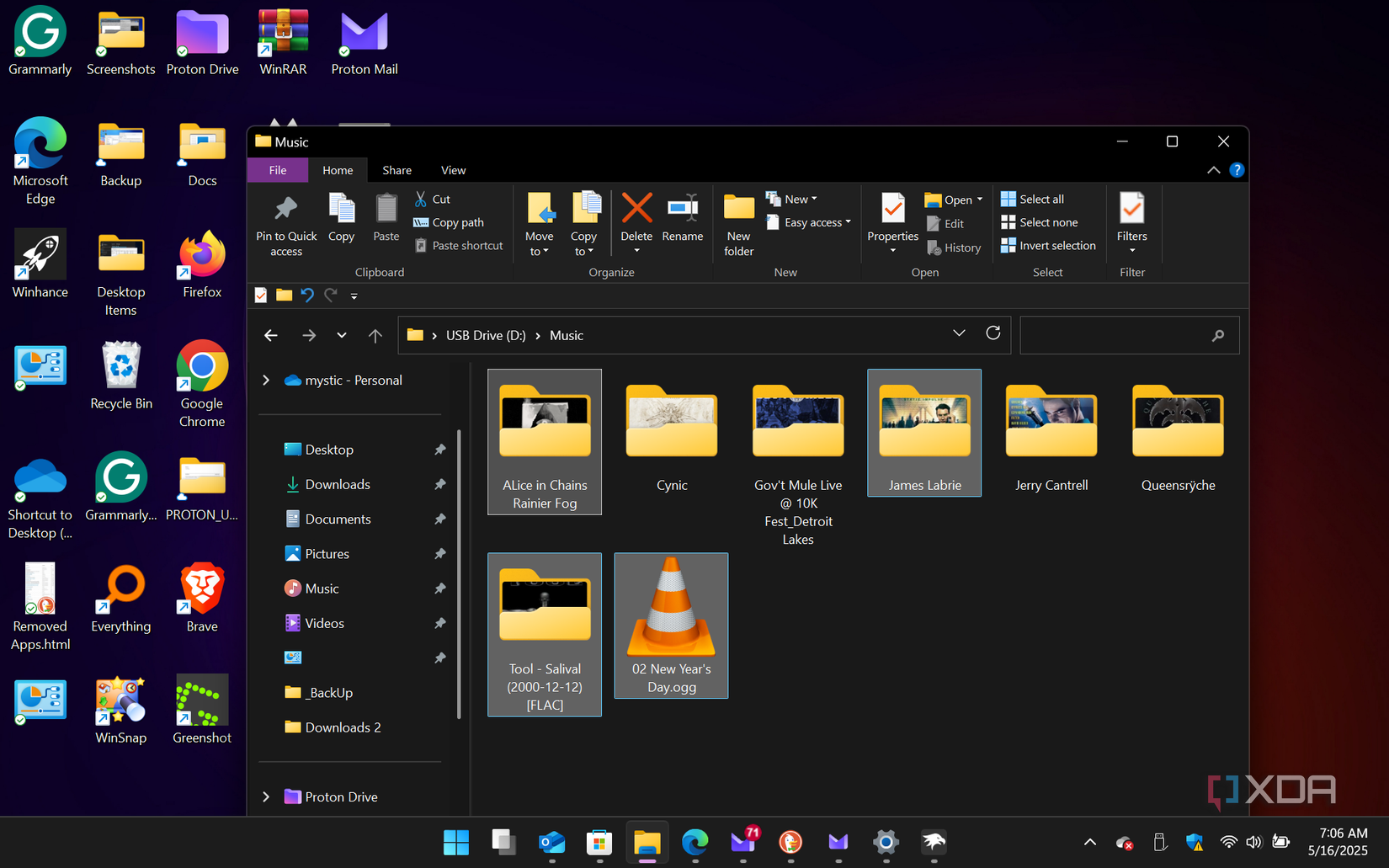Go up one folder level

[375, 335]
